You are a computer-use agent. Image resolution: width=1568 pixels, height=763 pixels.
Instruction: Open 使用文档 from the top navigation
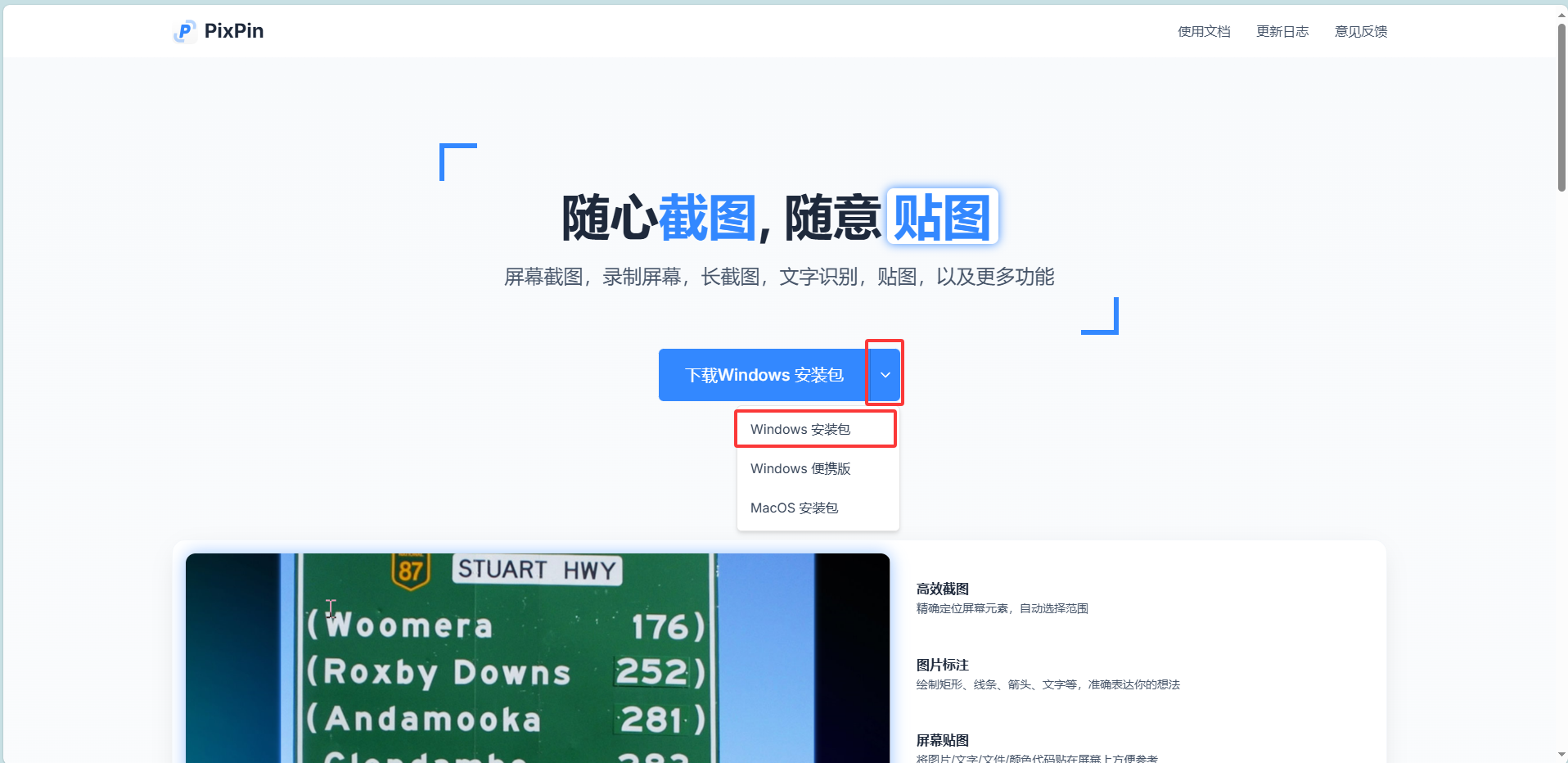[1203, 31]
